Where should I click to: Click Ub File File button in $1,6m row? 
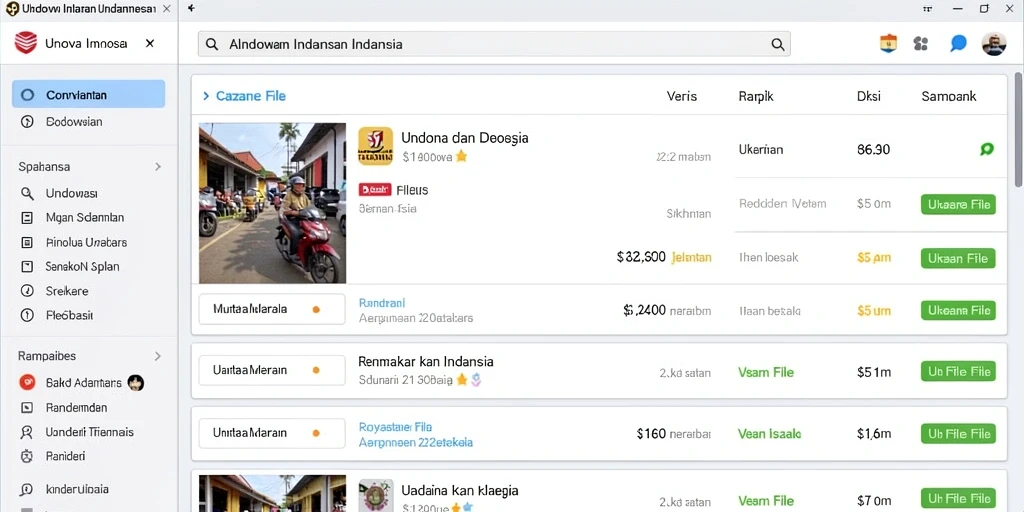[x=958, y=434]
